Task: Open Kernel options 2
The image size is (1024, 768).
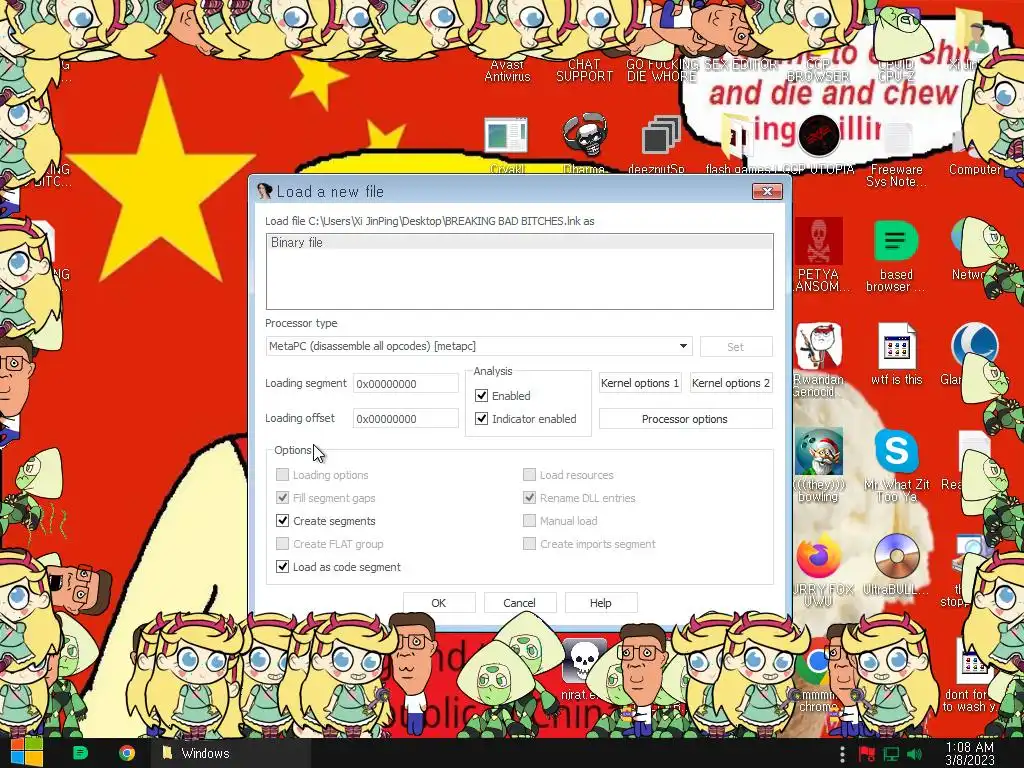Action: coord(731,383)
